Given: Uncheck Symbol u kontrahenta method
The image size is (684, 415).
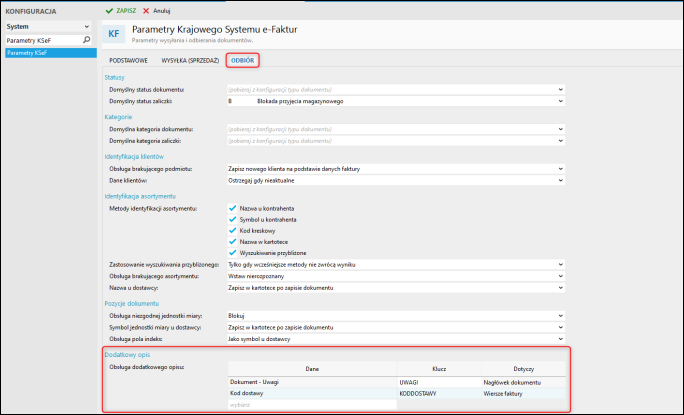Looking at the screenshot, I should pos(231,218).
